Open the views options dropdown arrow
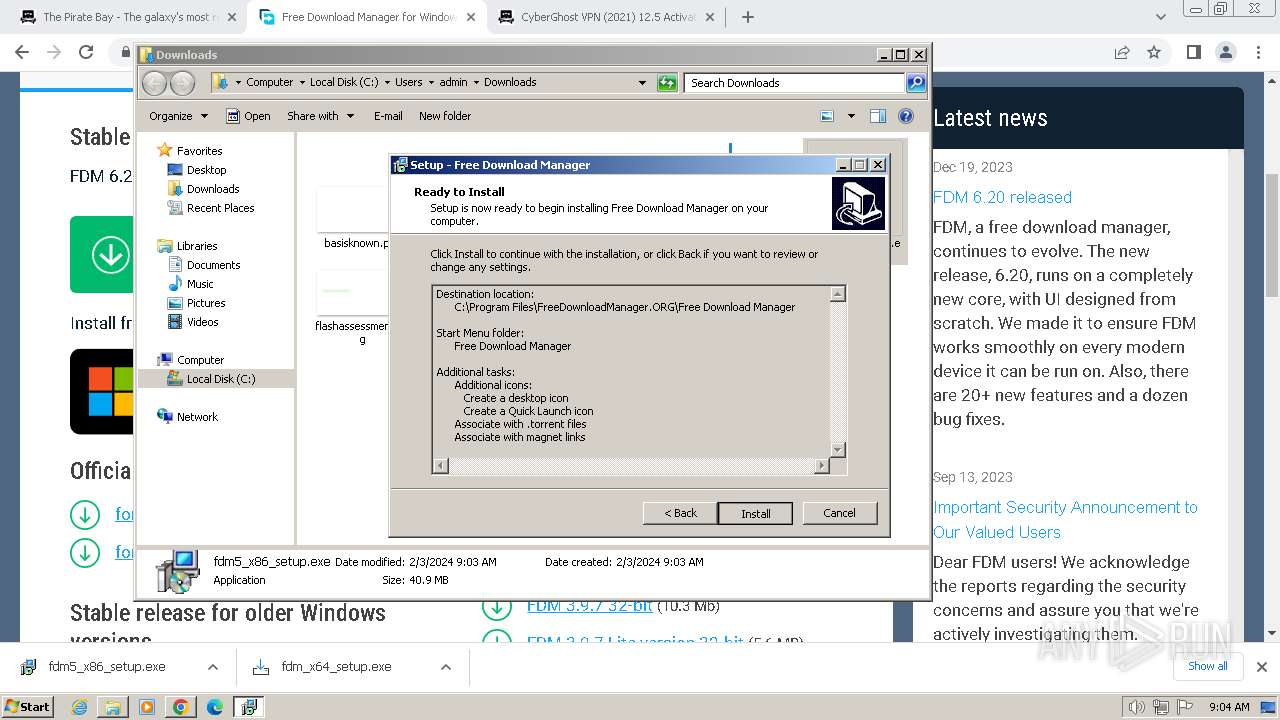The width and height of the screenshot is (1280, 720). [x=851, y=116]
